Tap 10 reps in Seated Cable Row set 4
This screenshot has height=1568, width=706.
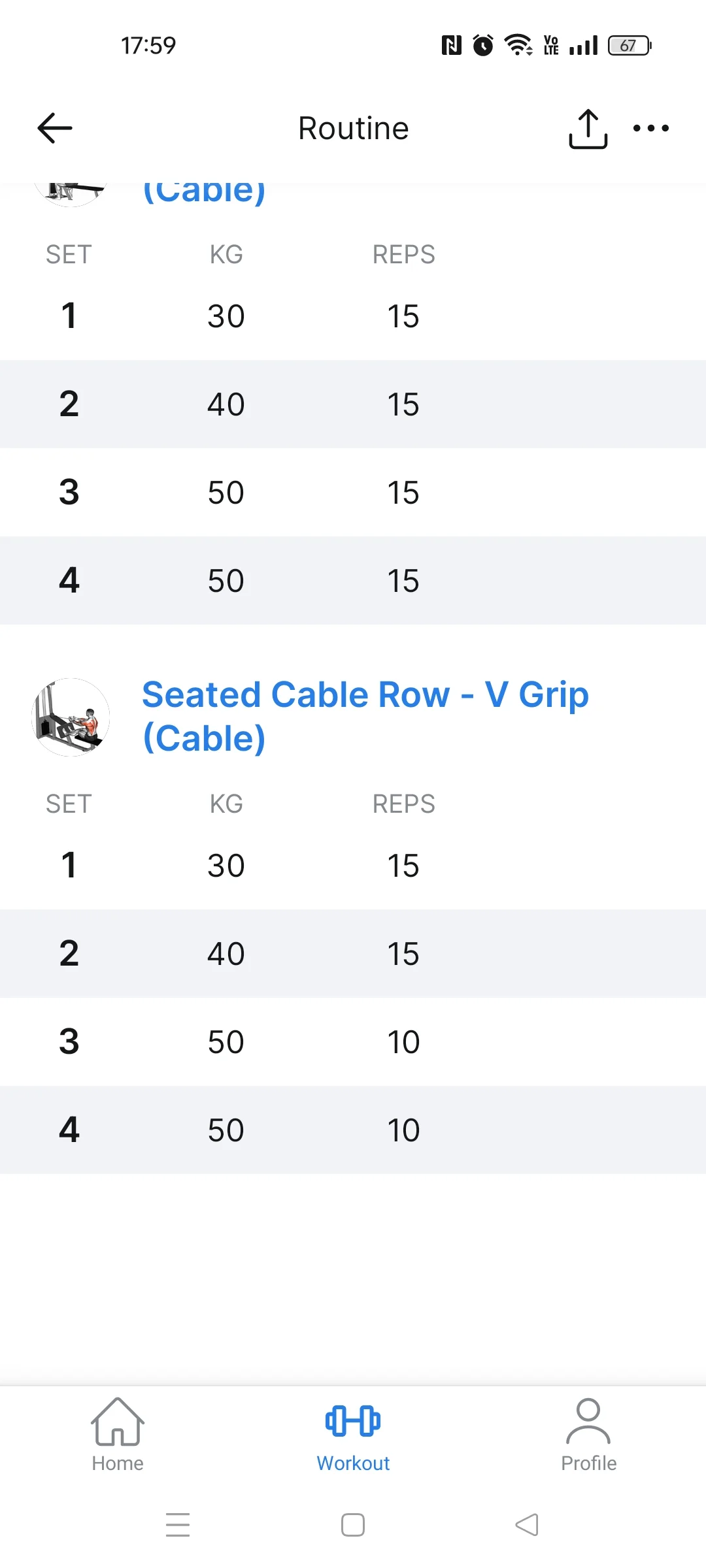[x=403, y=1130]
